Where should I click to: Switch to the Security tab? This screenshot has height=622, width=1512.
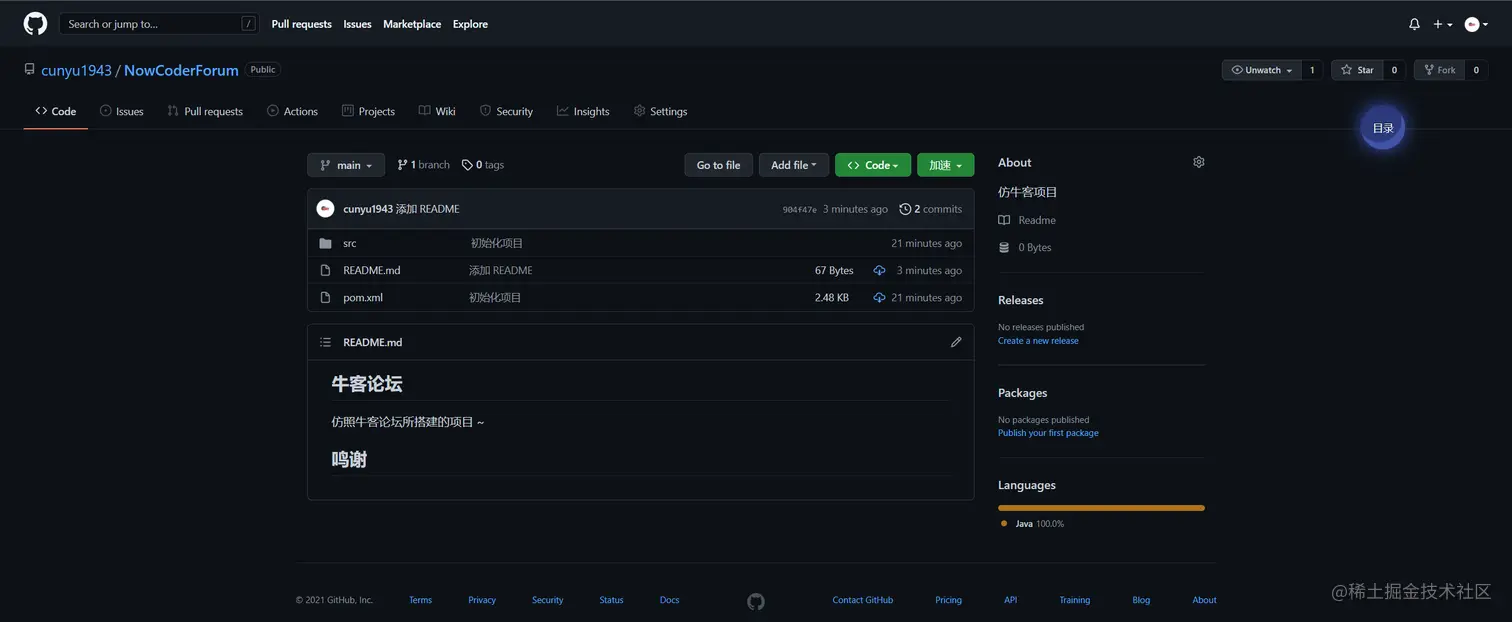506,111
